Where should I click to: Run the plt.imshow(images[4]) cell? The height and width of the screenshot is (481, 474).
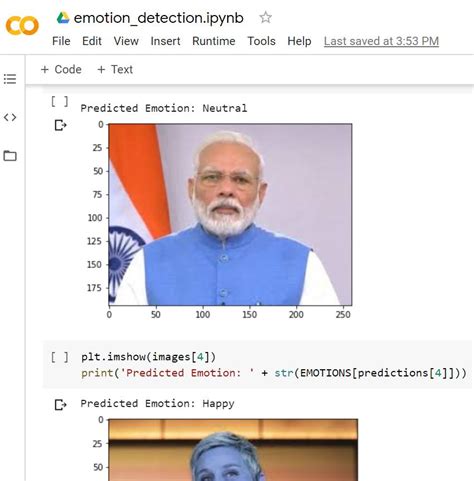coord(60,357)
